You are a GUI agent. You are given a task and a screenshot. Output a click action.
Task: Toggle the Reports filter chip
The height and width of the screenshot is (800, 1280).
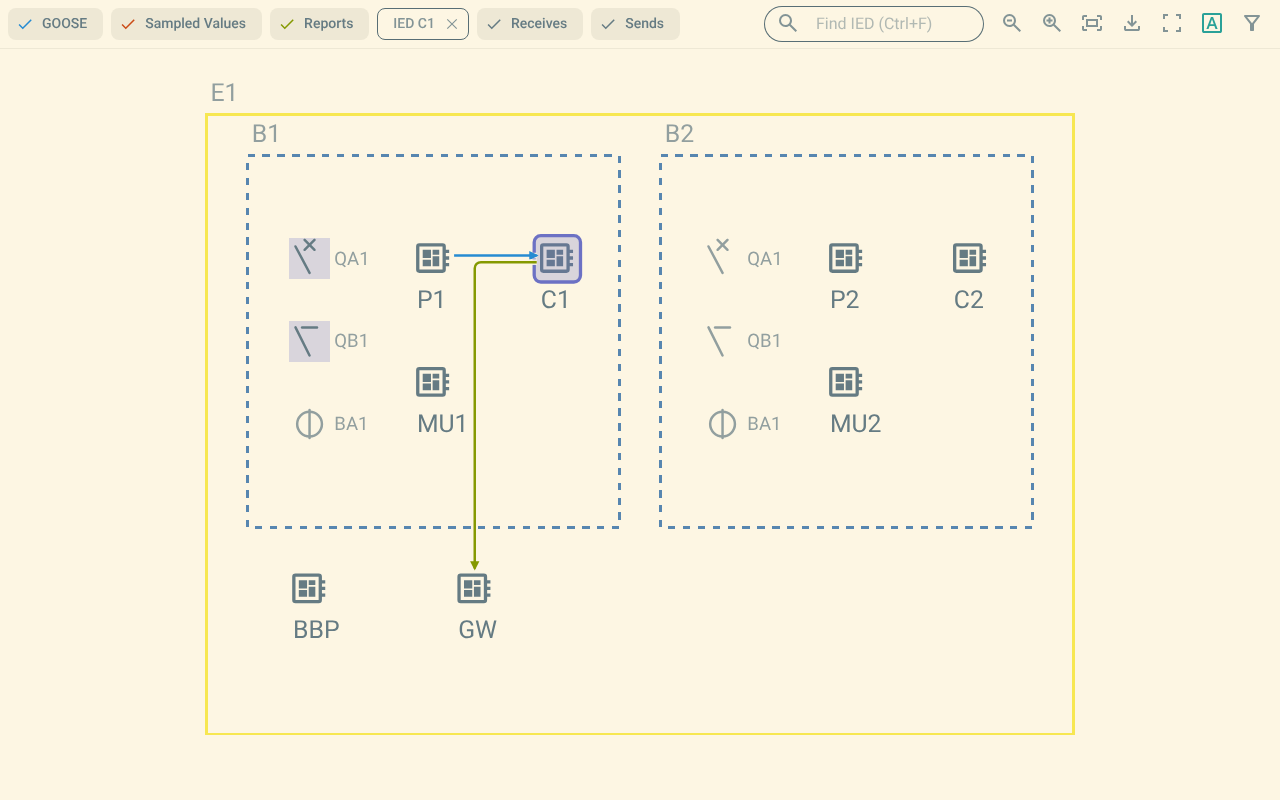click(319, 24)
